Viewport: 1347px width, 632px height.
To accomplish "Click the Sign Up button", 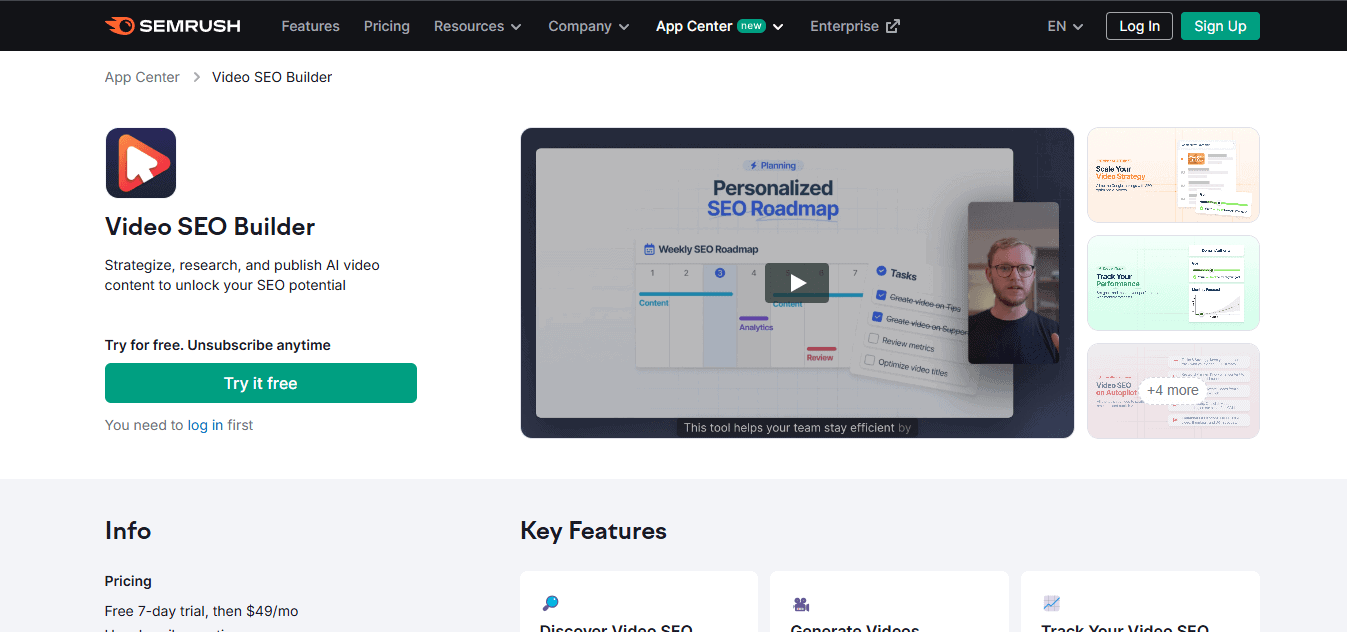I will [1220, 26].
